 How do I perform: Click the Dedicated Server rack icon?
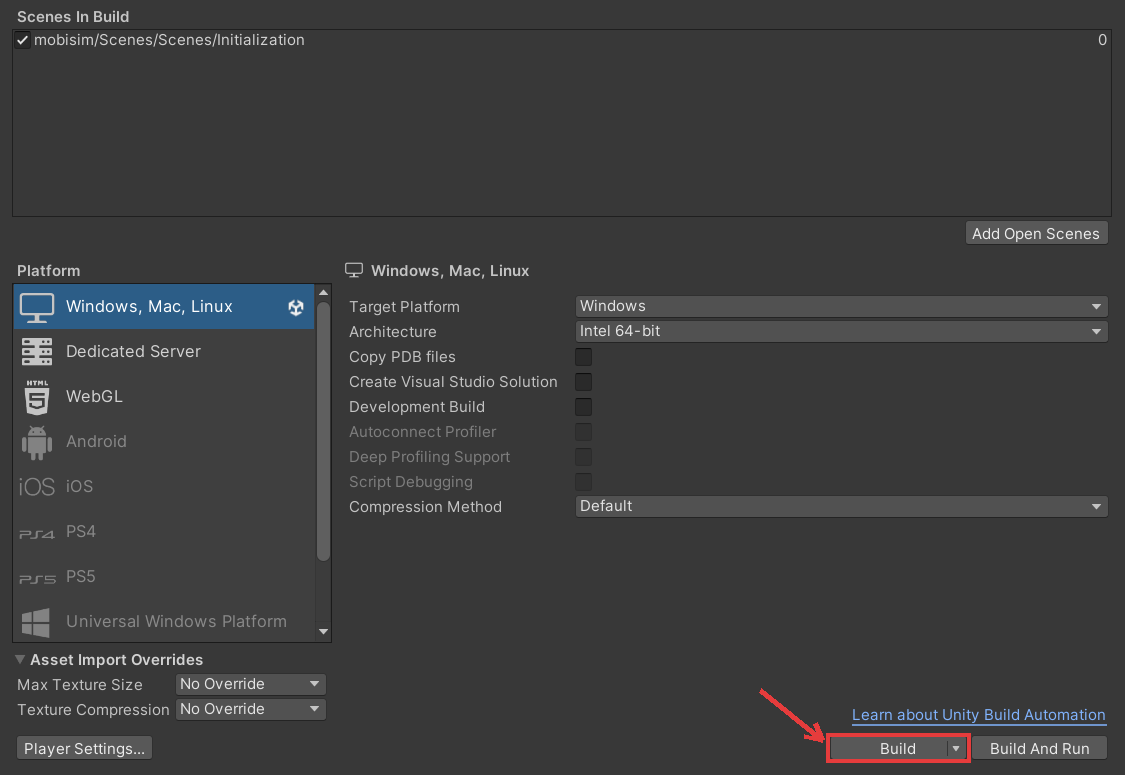click(37, 352)
